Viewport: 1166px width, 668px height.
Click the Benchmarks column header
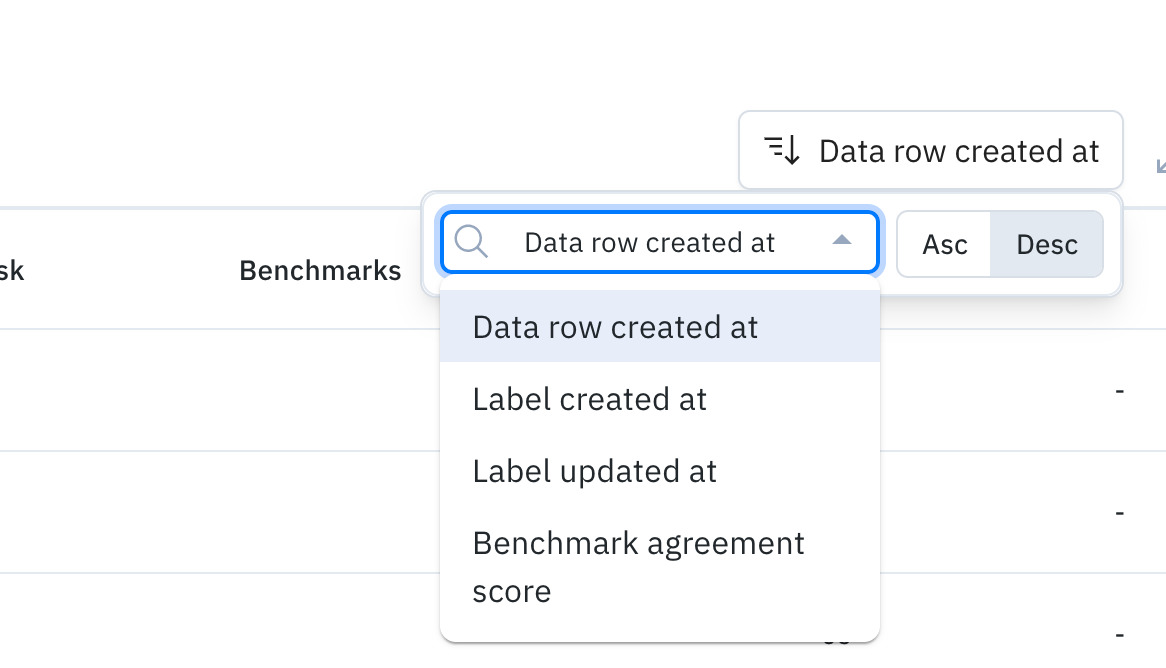[320, 270]
